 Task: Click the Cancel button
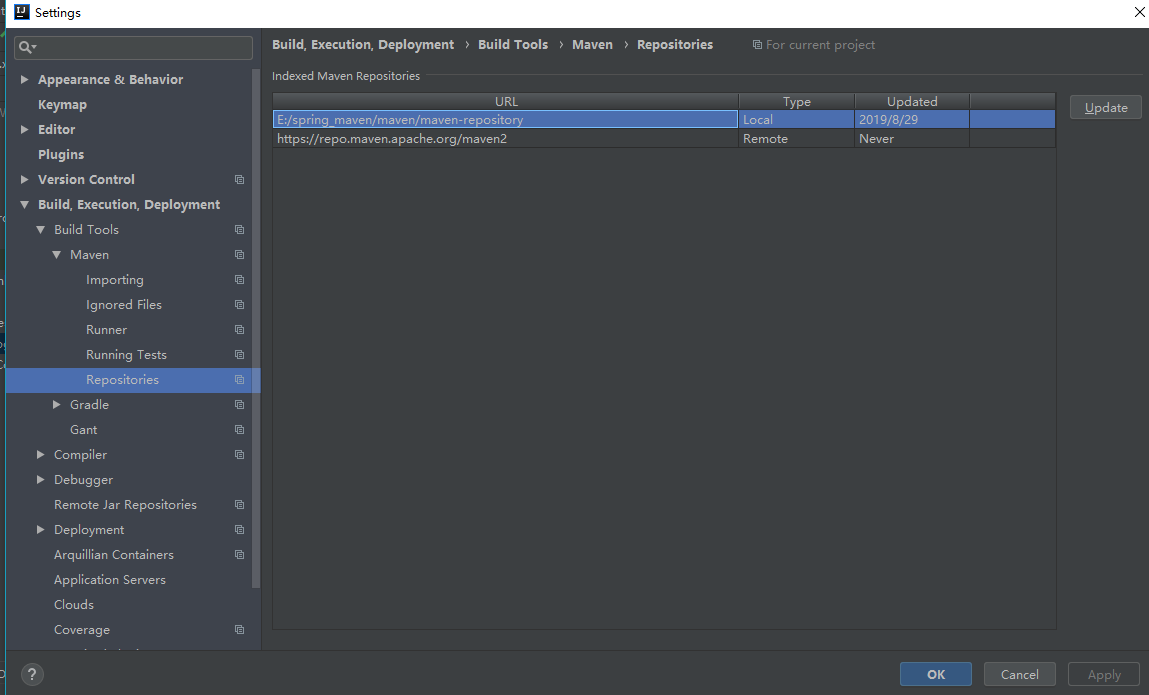point(1019,674)
